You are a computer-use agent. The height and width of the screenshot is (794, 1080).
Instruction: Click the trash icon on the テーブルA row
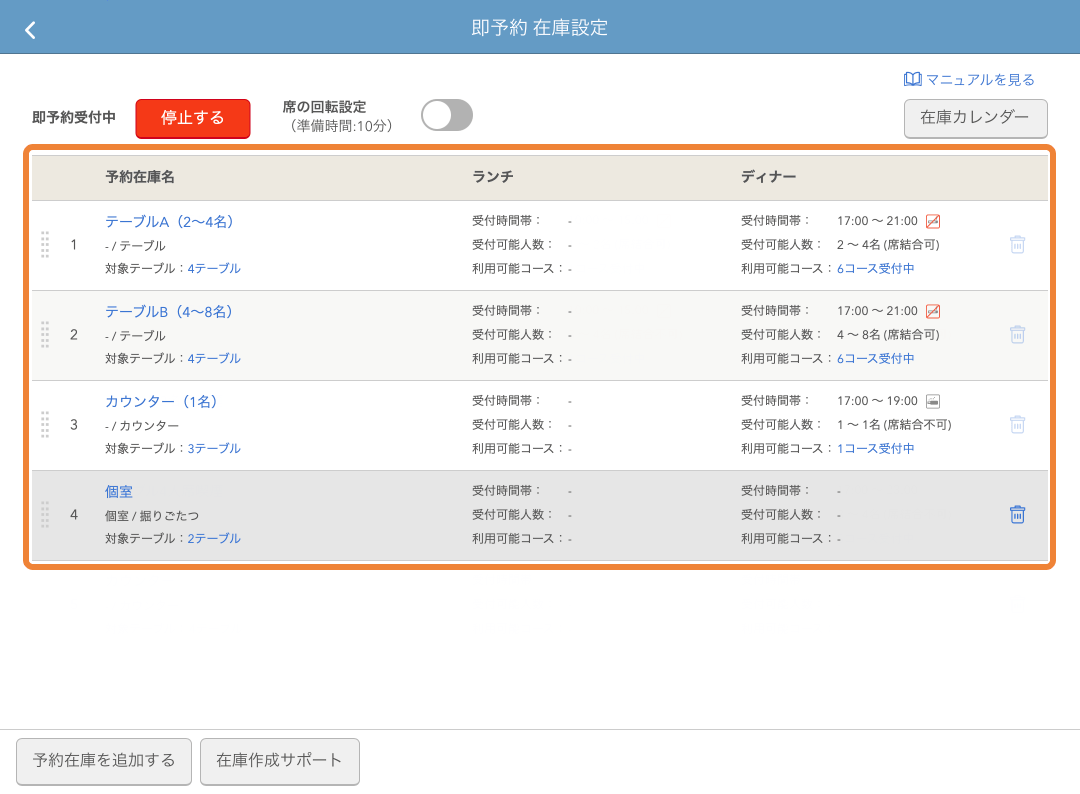pyautogui.click(x=1018, y=244)
